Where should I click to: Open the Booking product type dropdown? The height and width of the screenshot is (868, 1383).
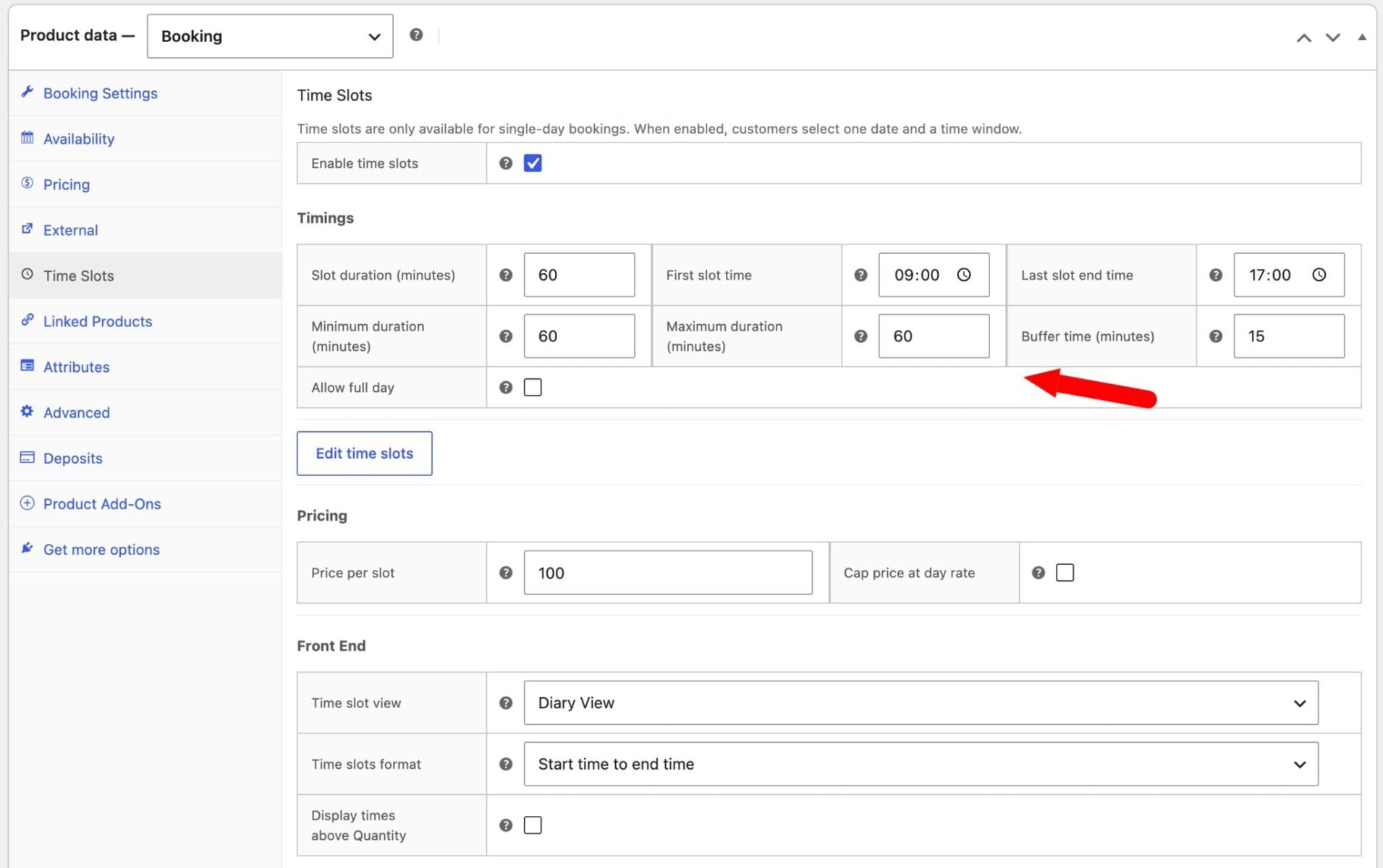(x=270, y=36)
